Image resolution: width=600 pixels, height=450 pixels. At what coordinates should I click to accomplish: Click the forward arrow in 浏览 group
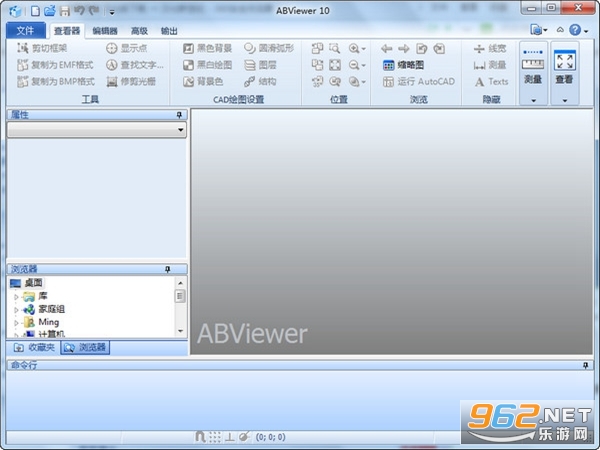tap(404, 49)
